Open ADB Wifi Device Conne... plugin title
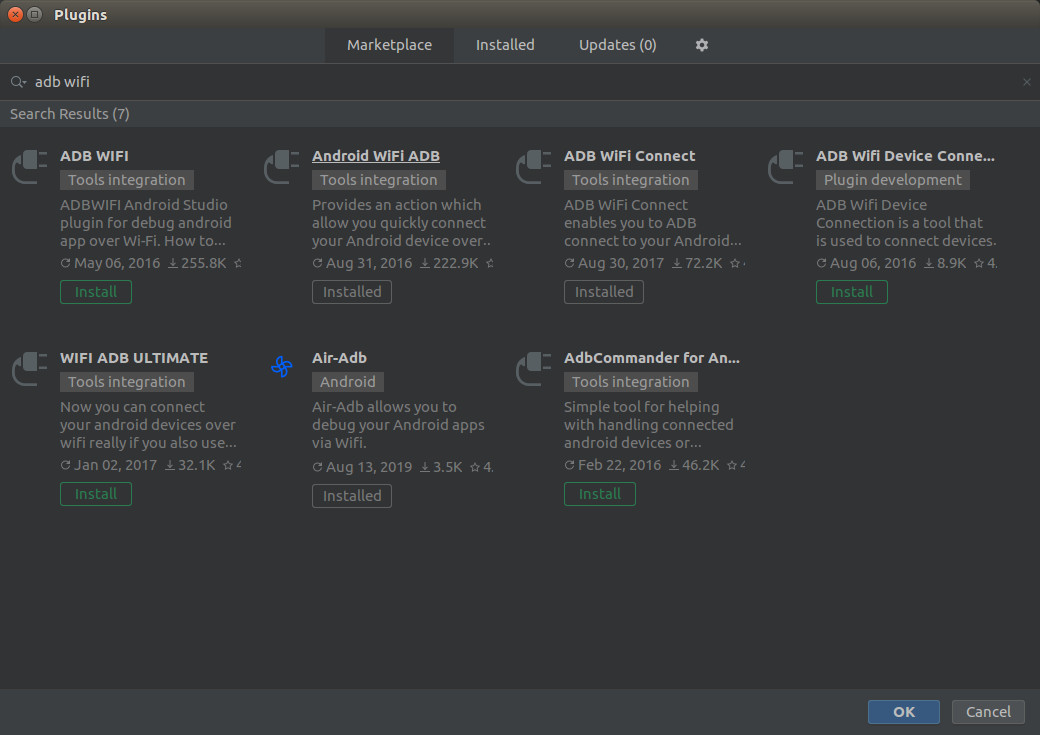The image size is (1040, 735). (x=905, y=156)
